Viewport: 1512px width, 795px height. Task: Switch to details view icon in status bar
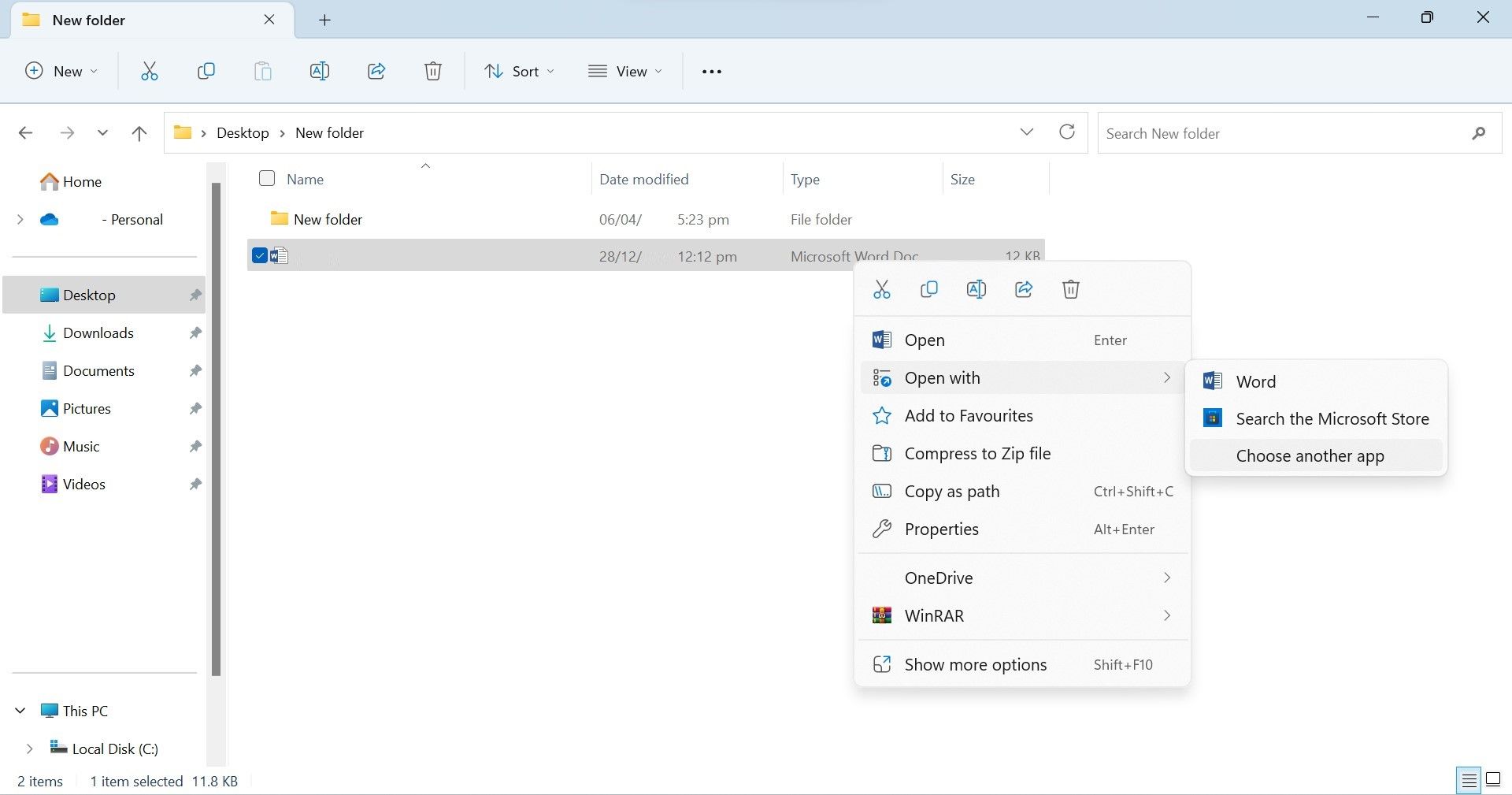click(x=1469, y=780)
